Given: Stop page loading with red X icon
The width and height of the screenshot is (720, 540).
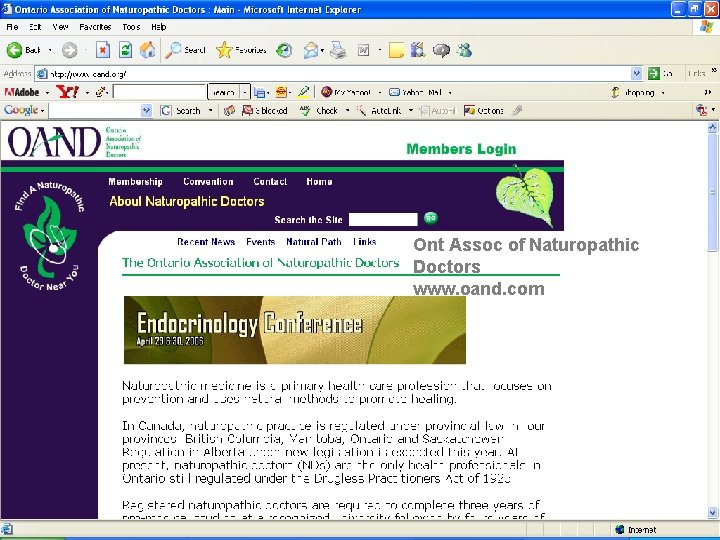Looking at the screenshot, I should point(103,50).
